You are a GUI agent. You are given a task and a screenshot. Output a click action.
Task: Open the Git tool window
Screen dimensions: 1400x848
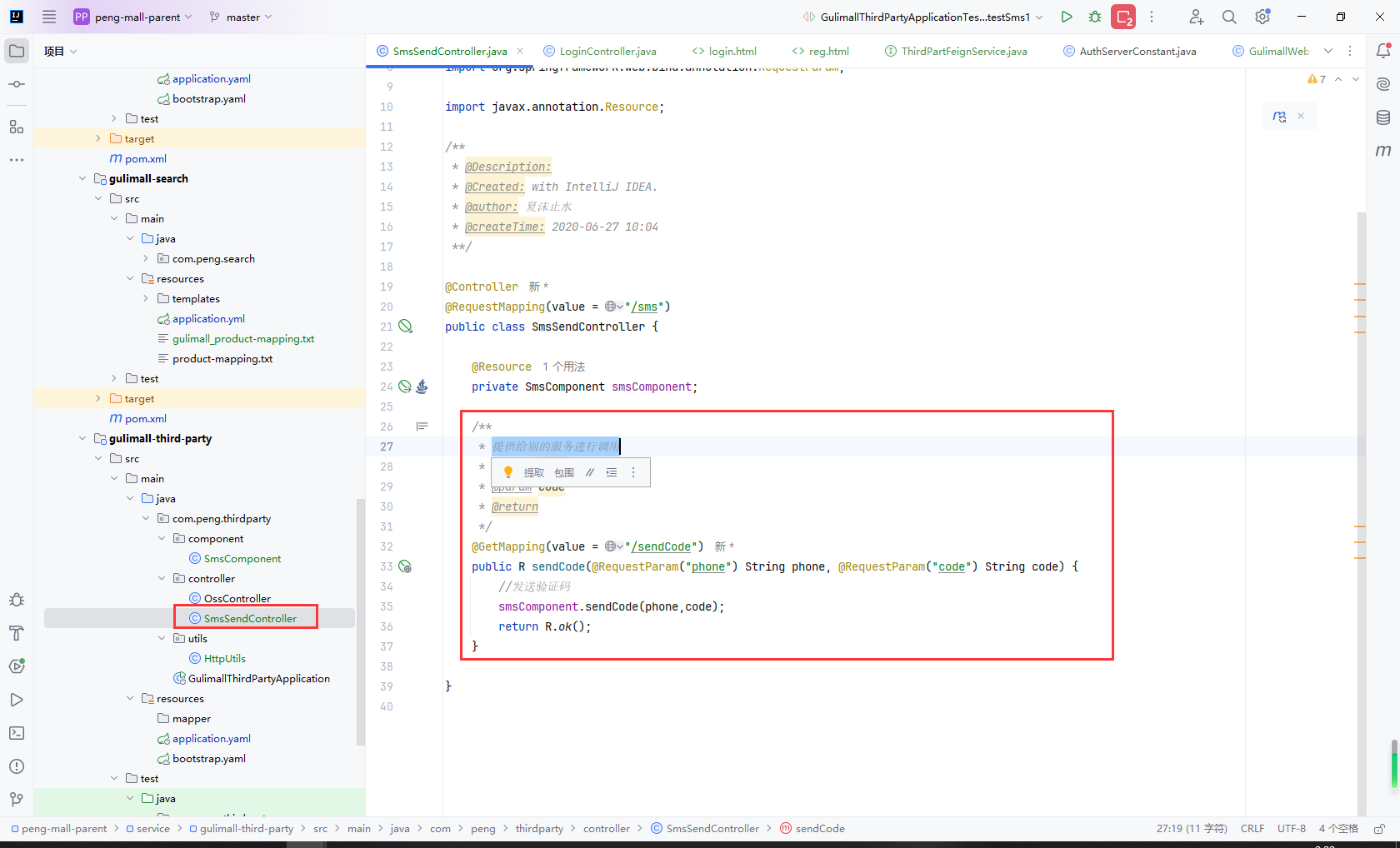point(17,800)
